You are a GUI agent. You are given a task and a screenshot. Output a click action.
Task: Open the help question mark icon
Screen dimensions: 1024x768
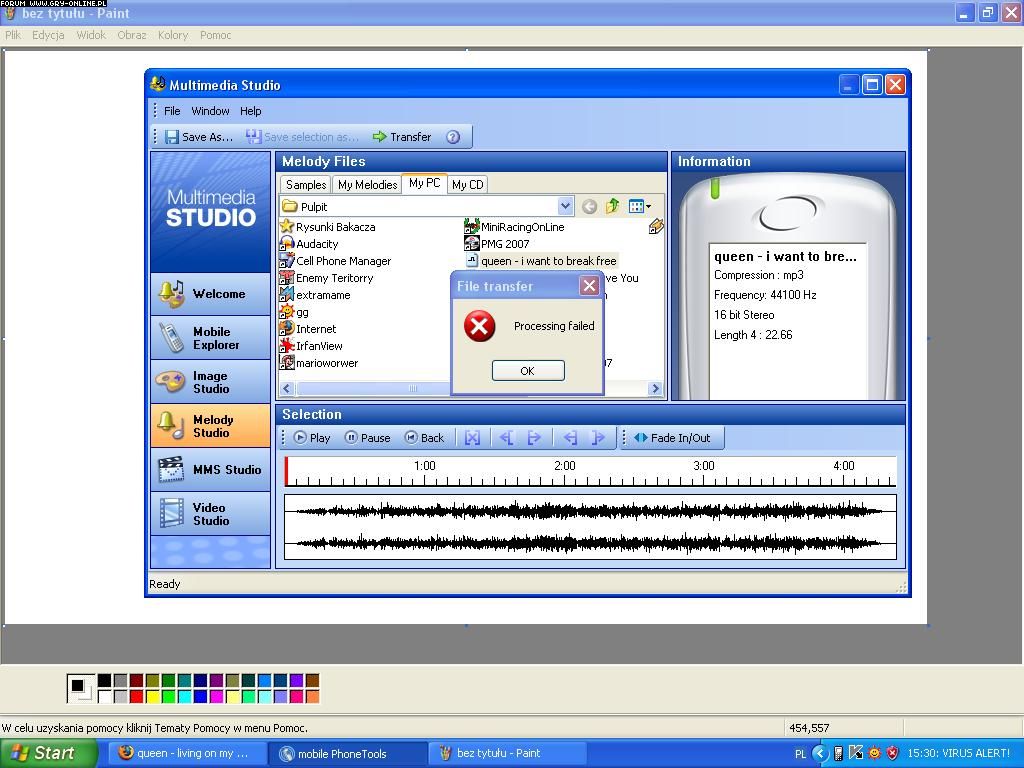pyautogui.click(x=453, y=136)
